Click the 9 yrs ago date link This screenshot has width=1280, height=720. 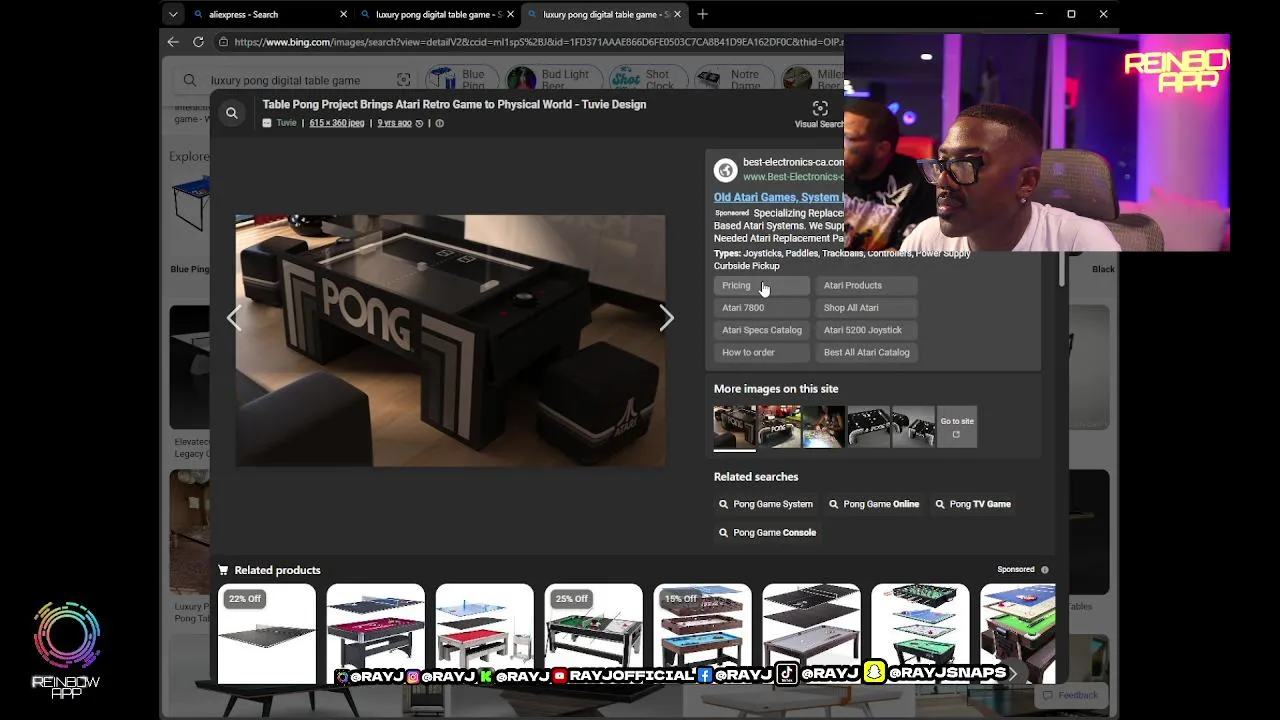point(394,123)
